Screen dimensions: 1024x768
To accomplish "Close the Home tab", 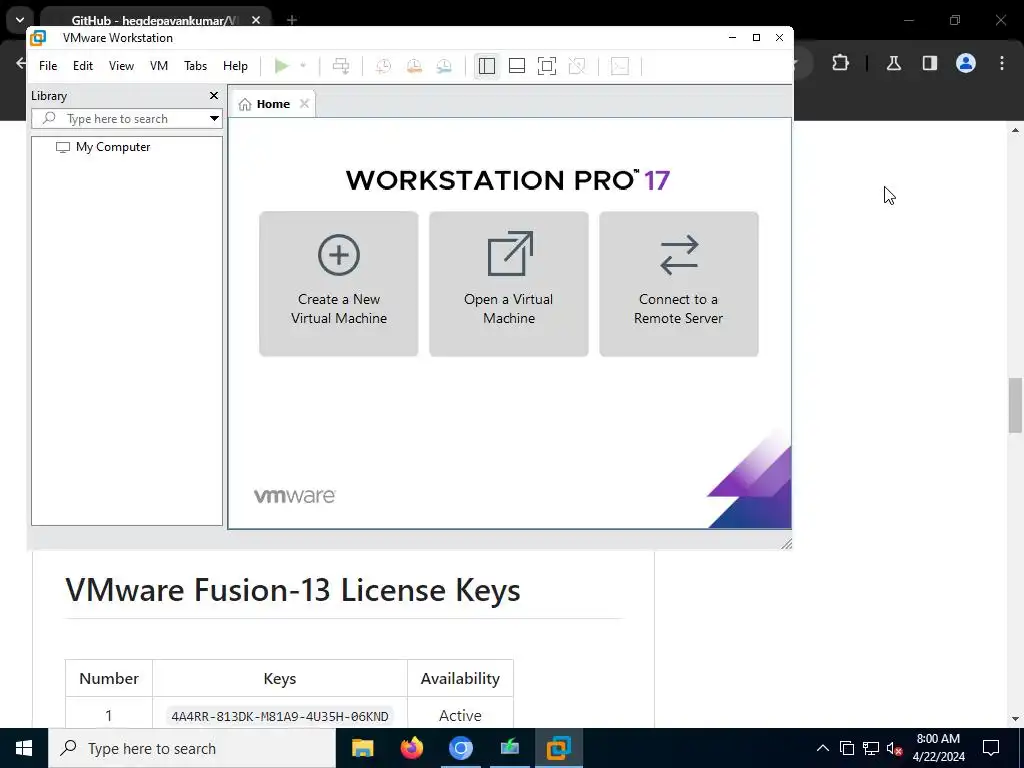I will click(304, 104).
